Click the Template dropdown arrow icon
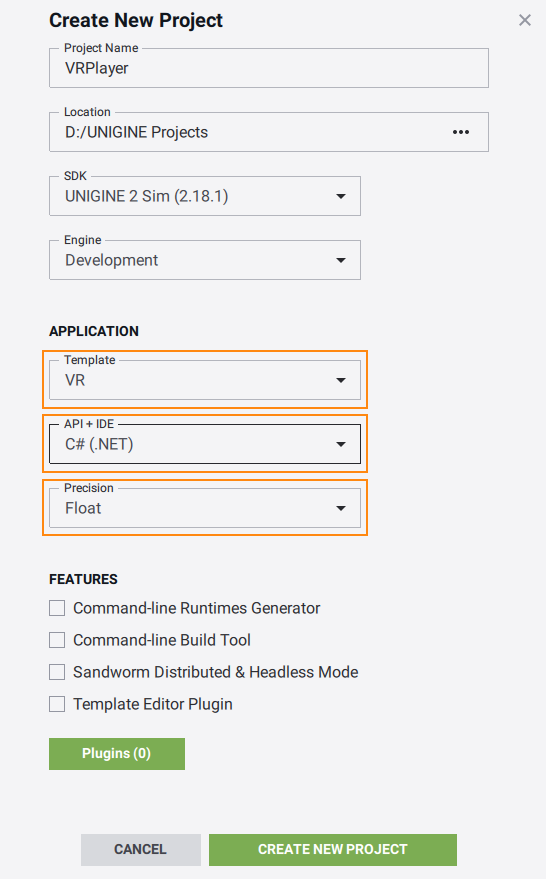 click(341, 380)
